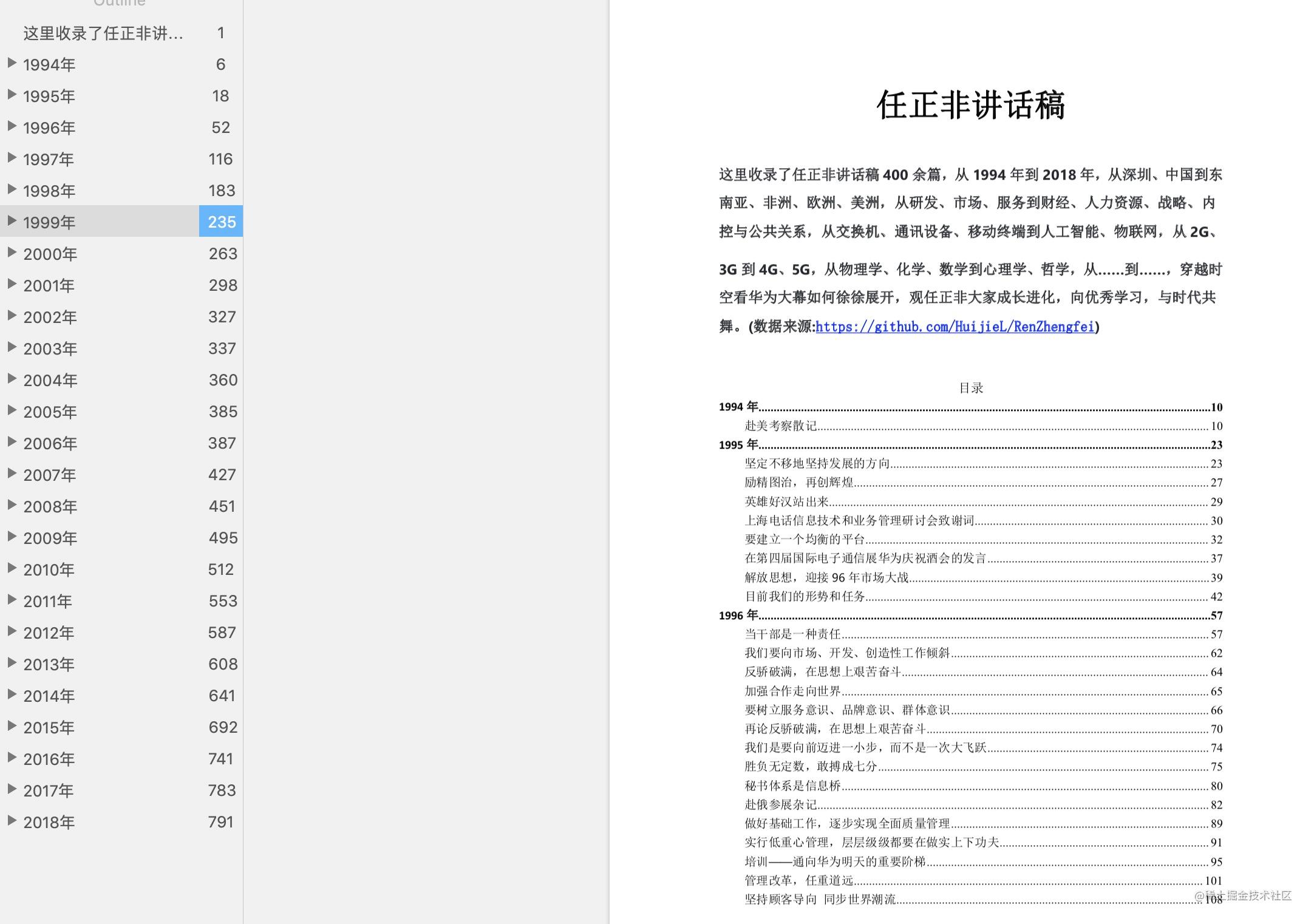Expand the 2015年 outline section
This screenshot has height=924, width=1314.
tap(12, 725)
